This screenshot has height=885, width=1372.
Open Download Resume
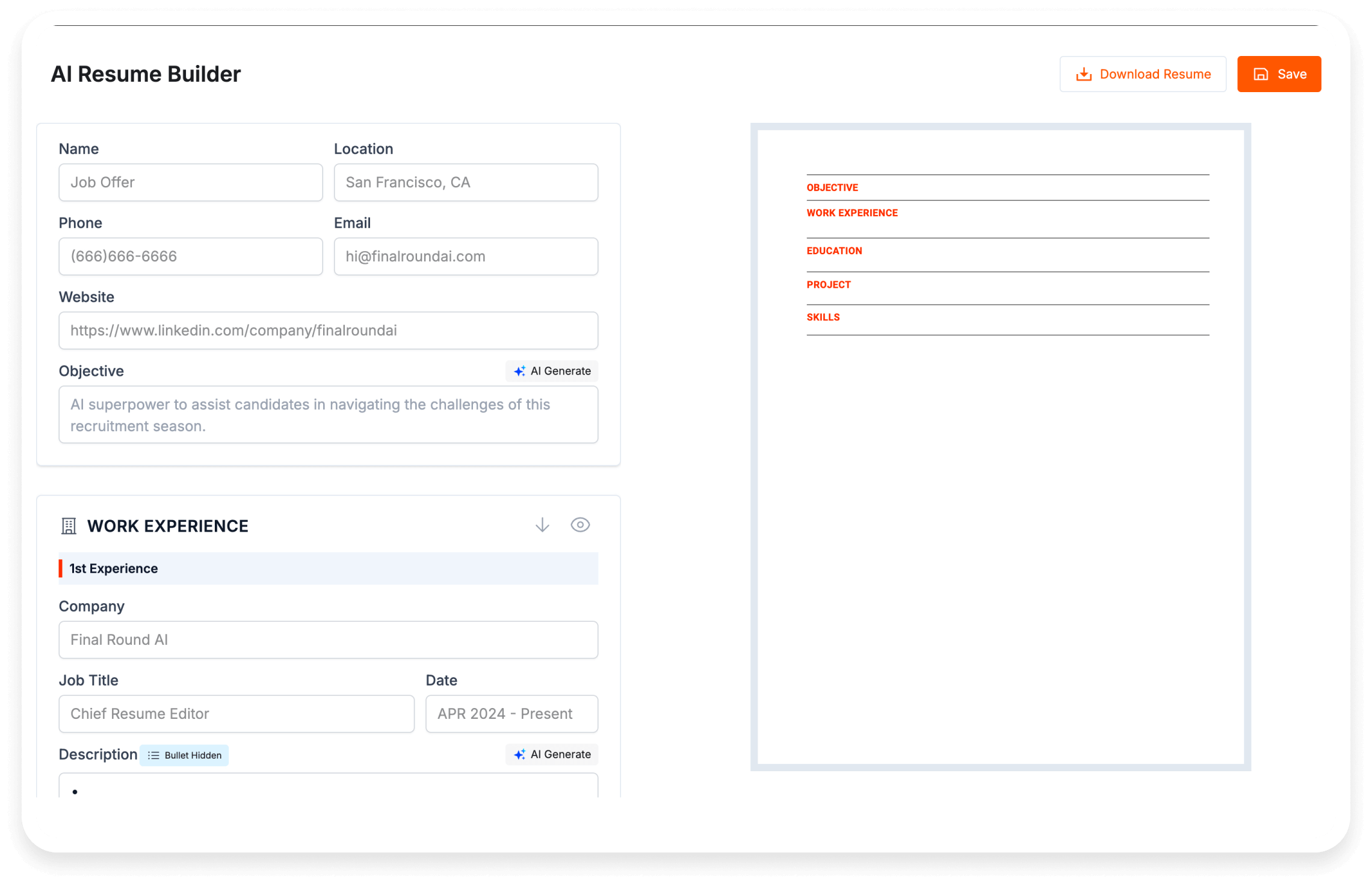pyautogui.click(x=1142, y=73)
